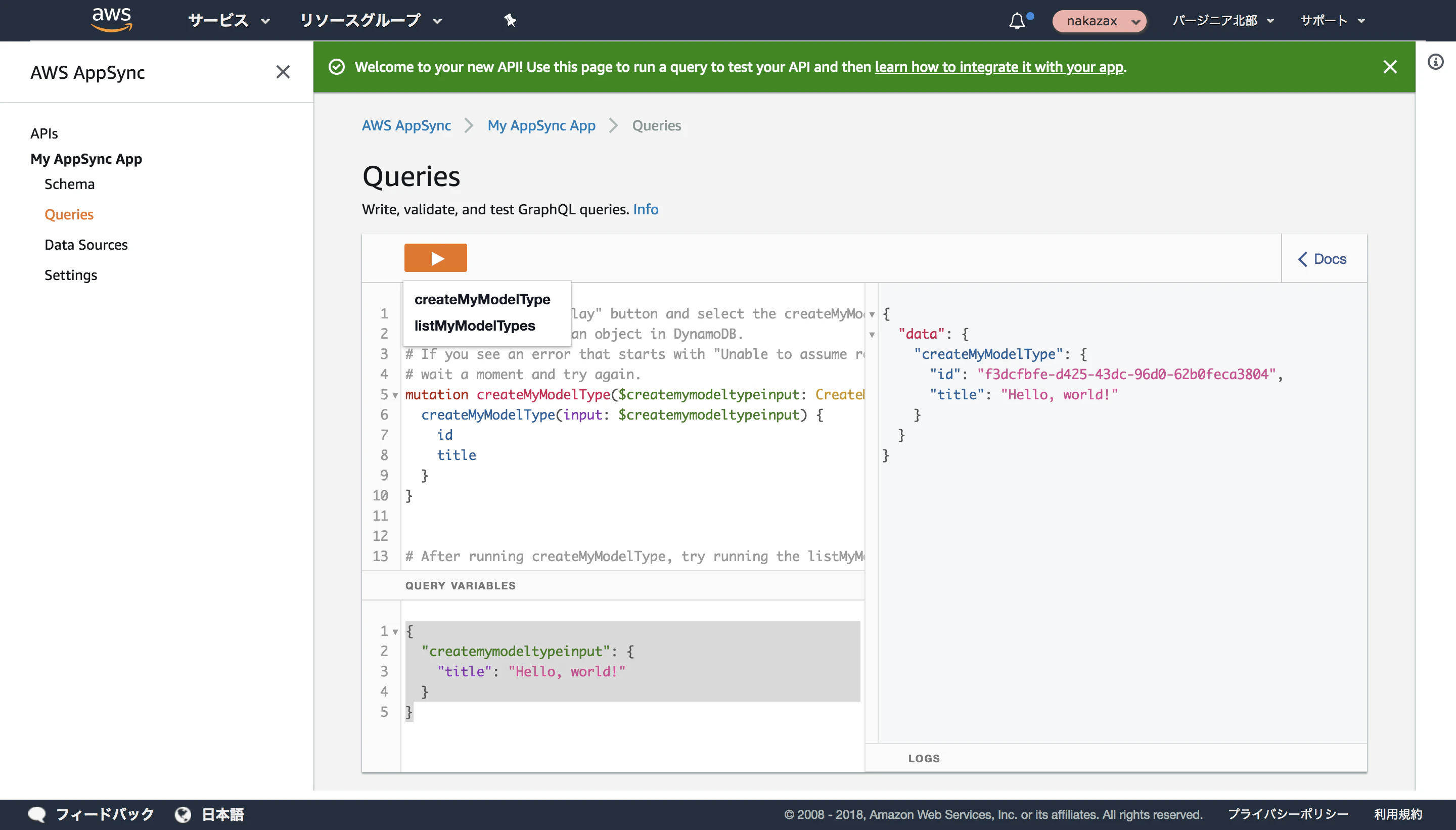Go to Data Sources in the sidebar
The width and height of the screenshot is (1456, 830).
(x=86, y=245)
